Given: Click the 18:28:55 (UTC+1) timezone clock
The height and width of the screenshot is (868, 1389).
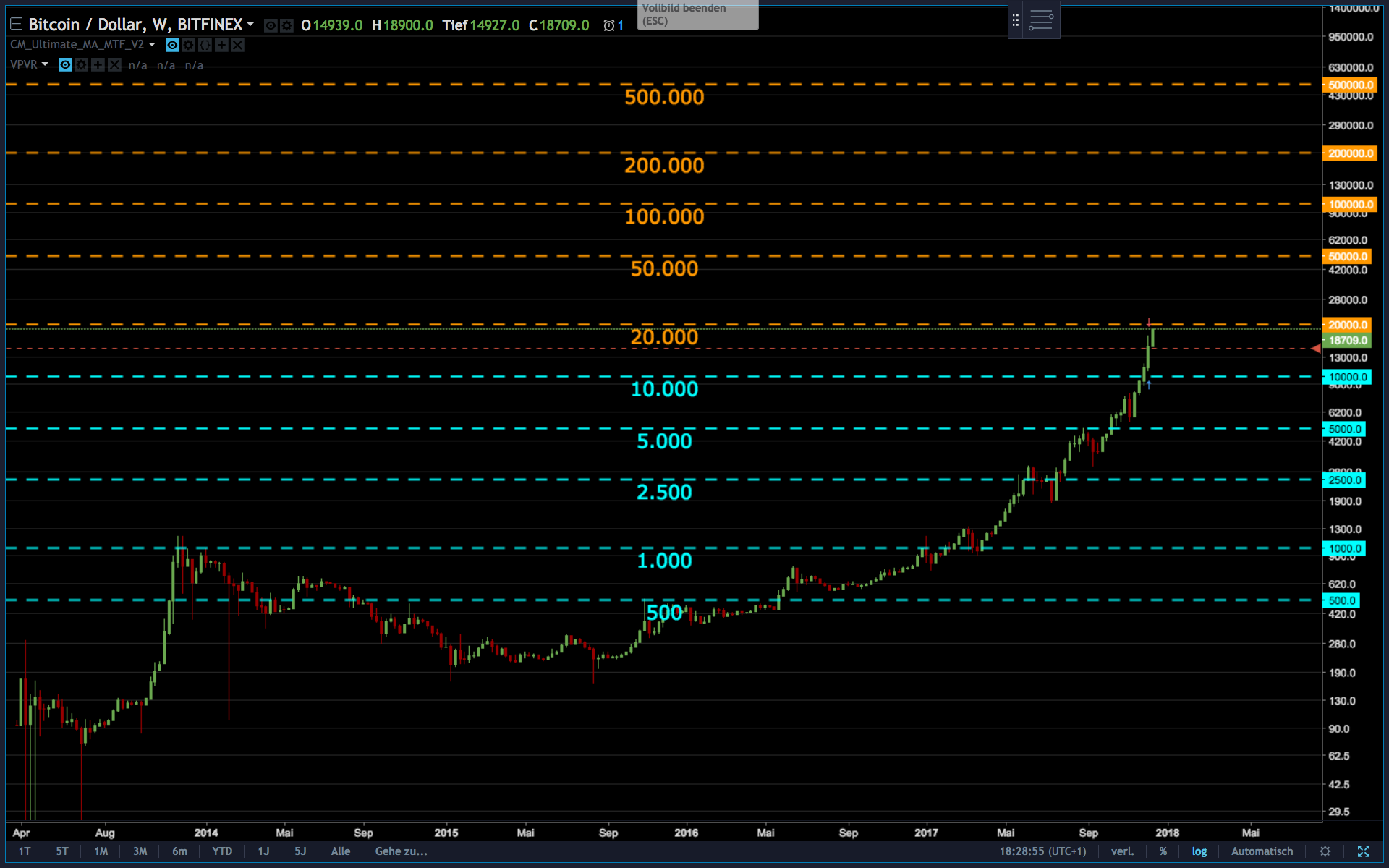Looking at the screenshot, I should click(x=1042, y=851).
